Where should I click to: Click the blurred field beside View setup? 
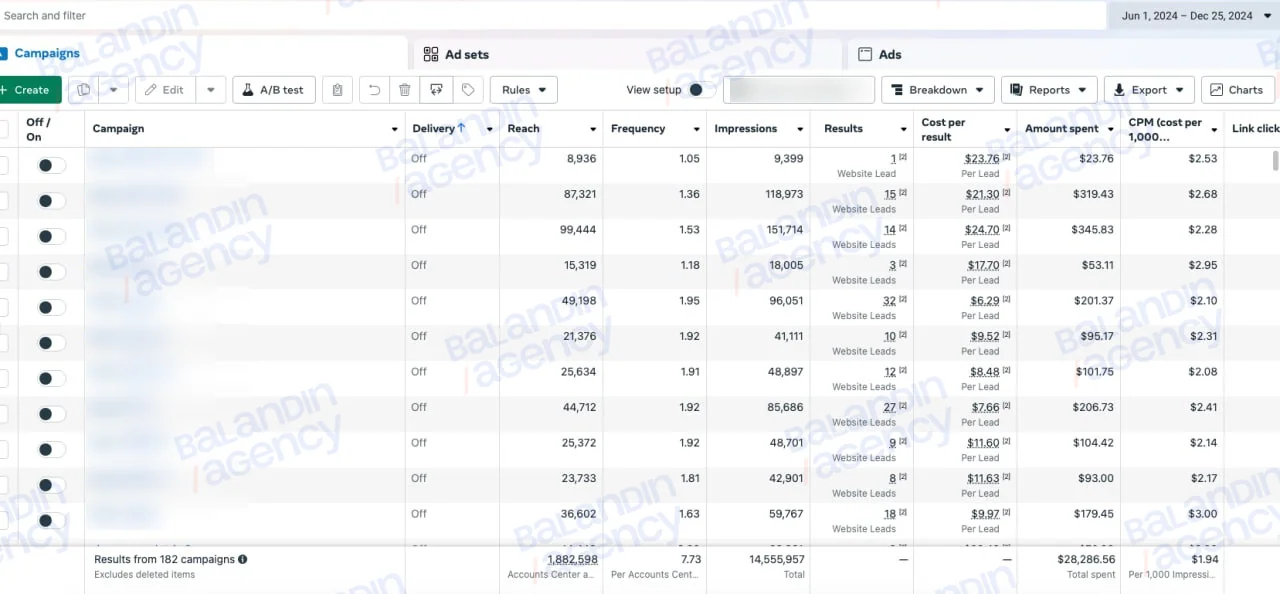(x=799, y=90)
